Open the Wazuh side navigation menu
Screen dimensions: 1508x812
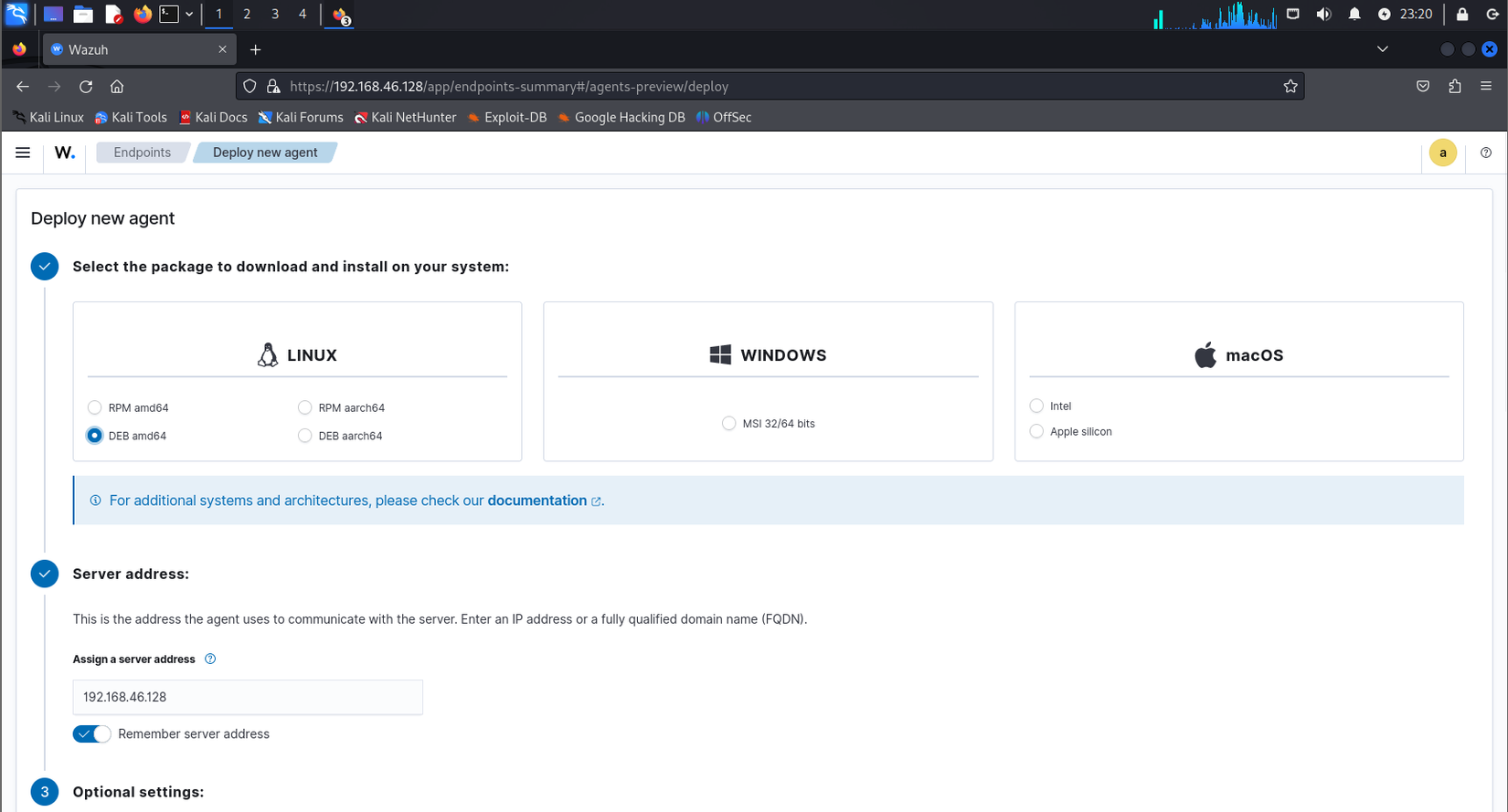23,153
